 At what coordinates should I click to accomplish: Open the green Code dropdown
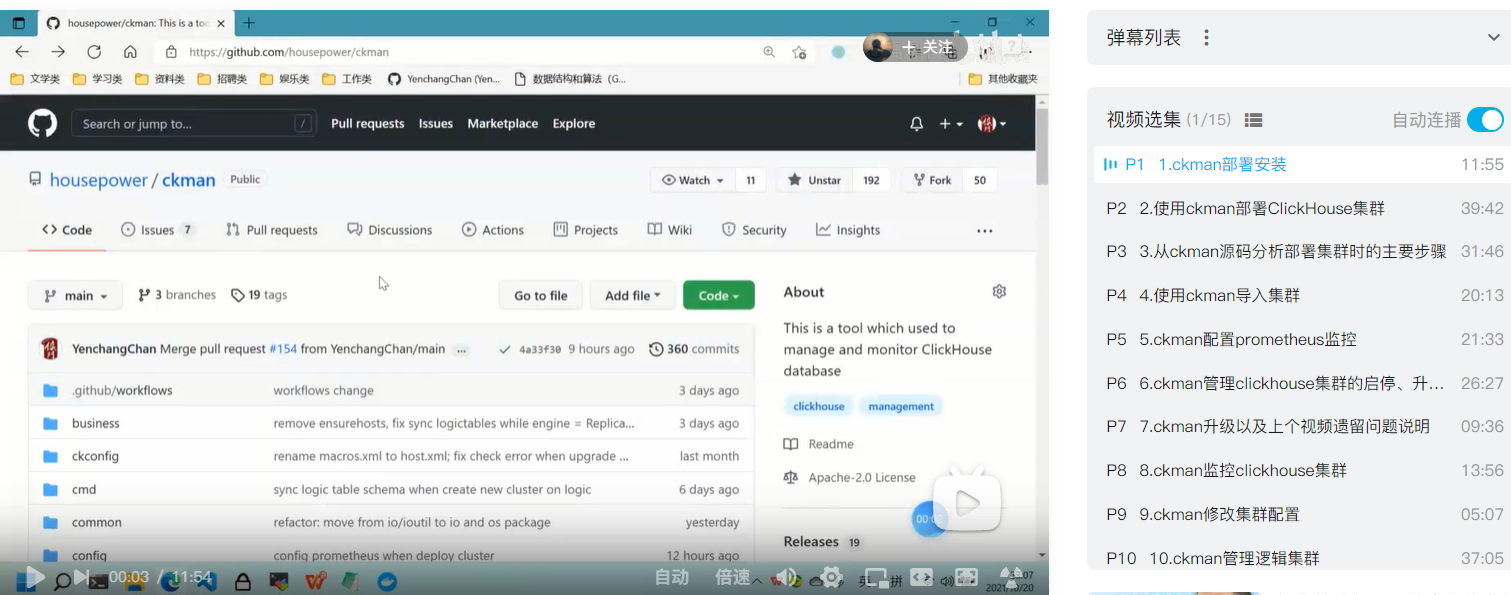coord(719,295)
